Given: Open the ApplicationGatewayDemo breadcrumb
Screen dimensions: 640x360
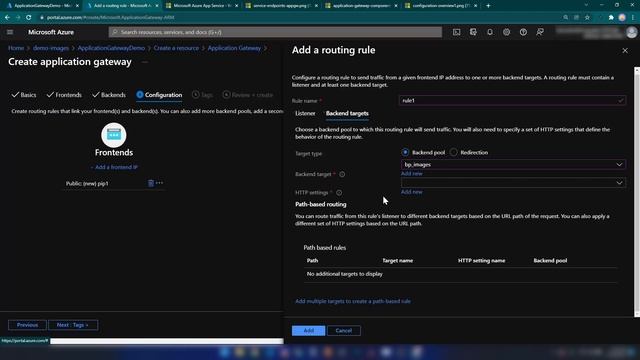Looking at the screenshot, I should pos(111,48).
